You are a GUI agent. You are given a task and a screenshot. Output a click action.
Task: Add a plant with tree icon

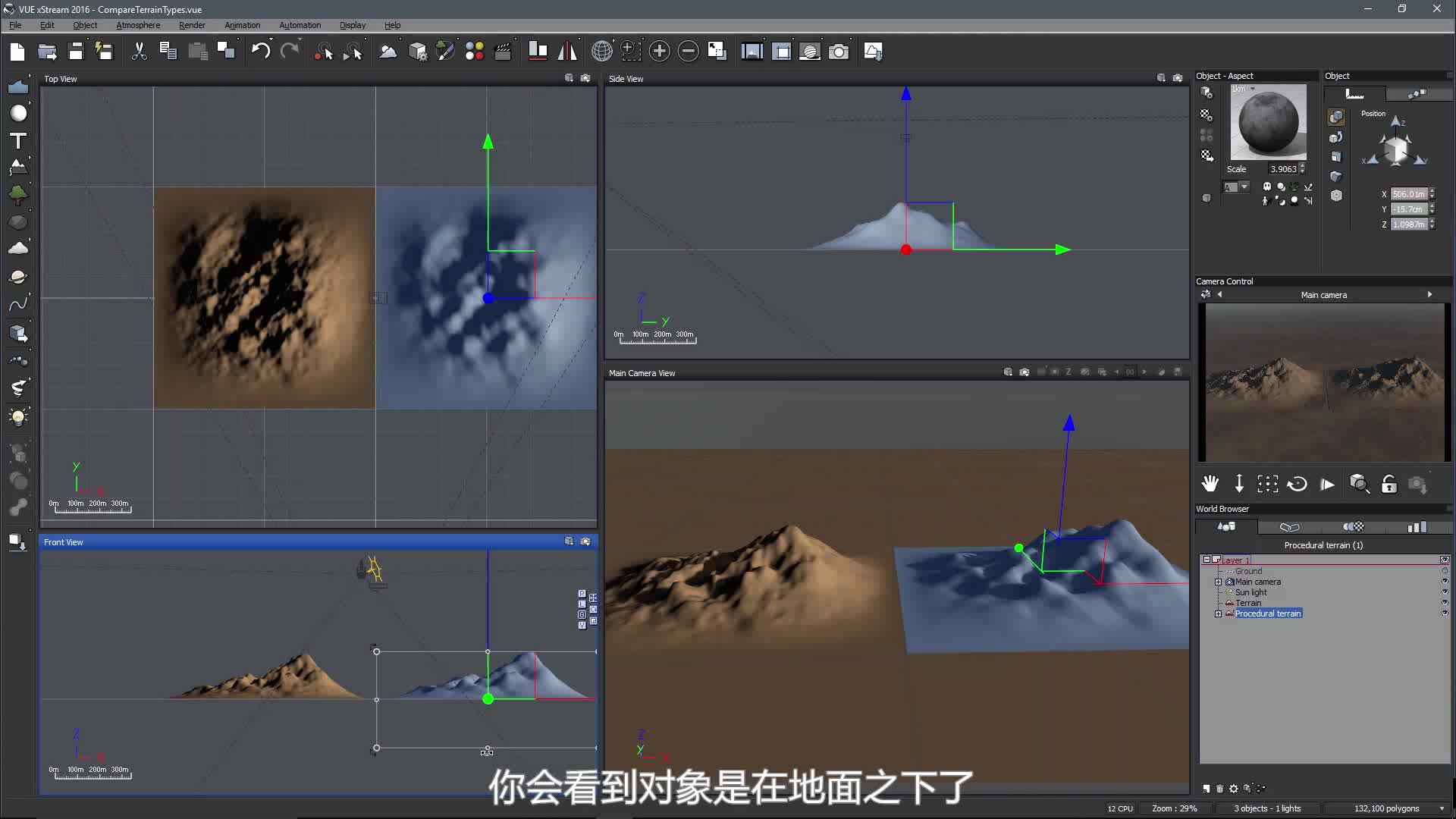(x=18, y=194)
